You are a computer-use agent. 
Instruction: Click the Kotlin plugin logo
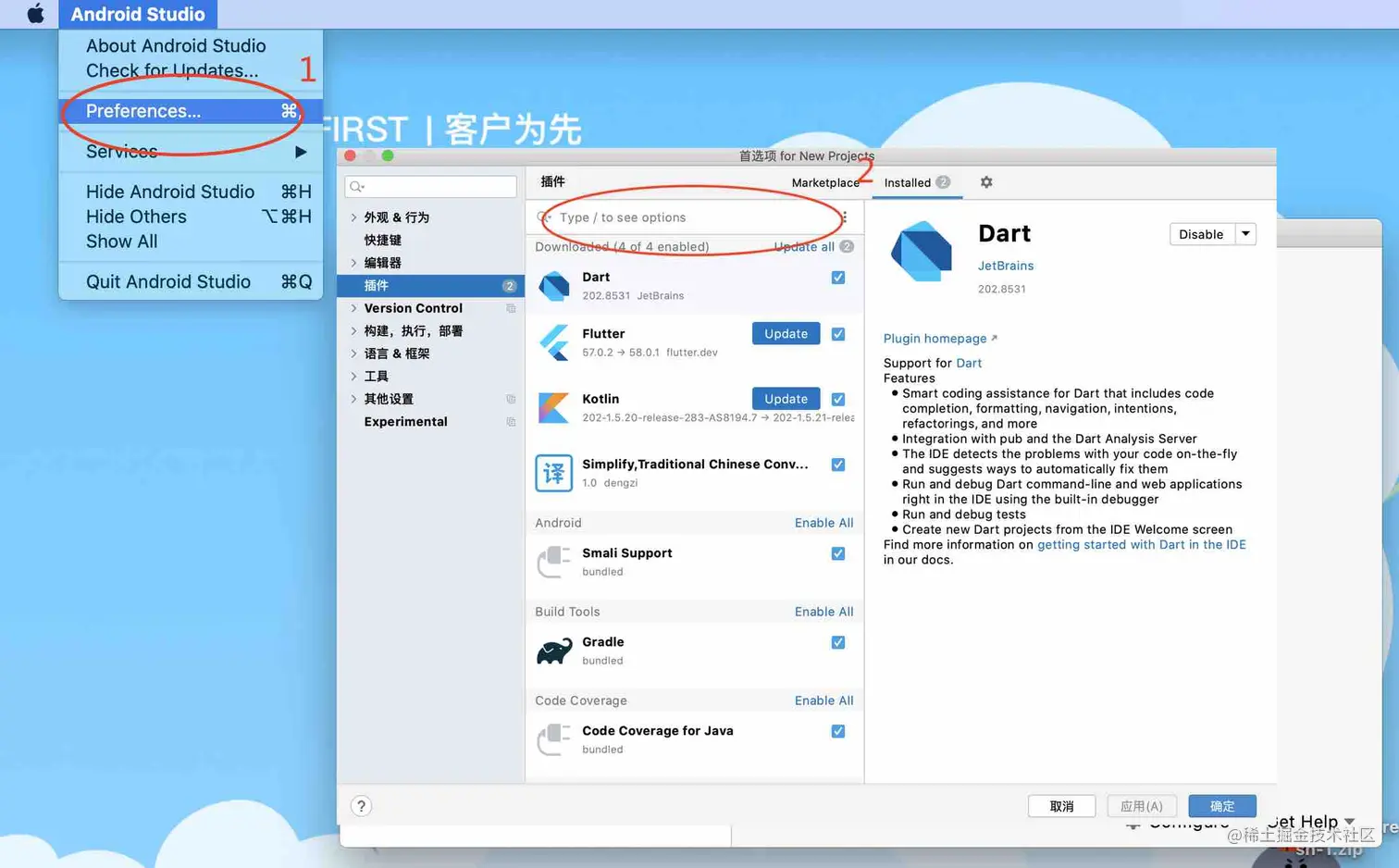pos(554,407)
